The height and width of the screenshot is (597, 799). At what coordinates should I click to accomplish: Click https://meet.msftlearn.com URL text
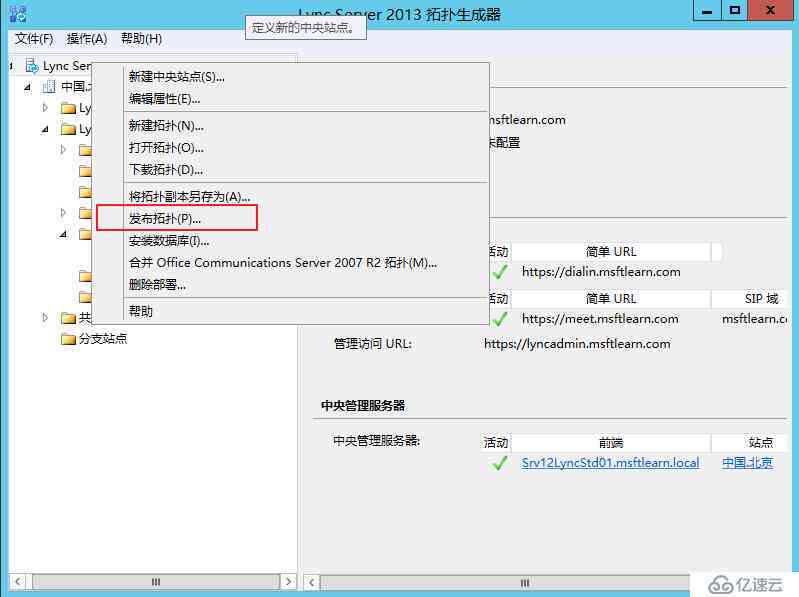pos(600,319)
